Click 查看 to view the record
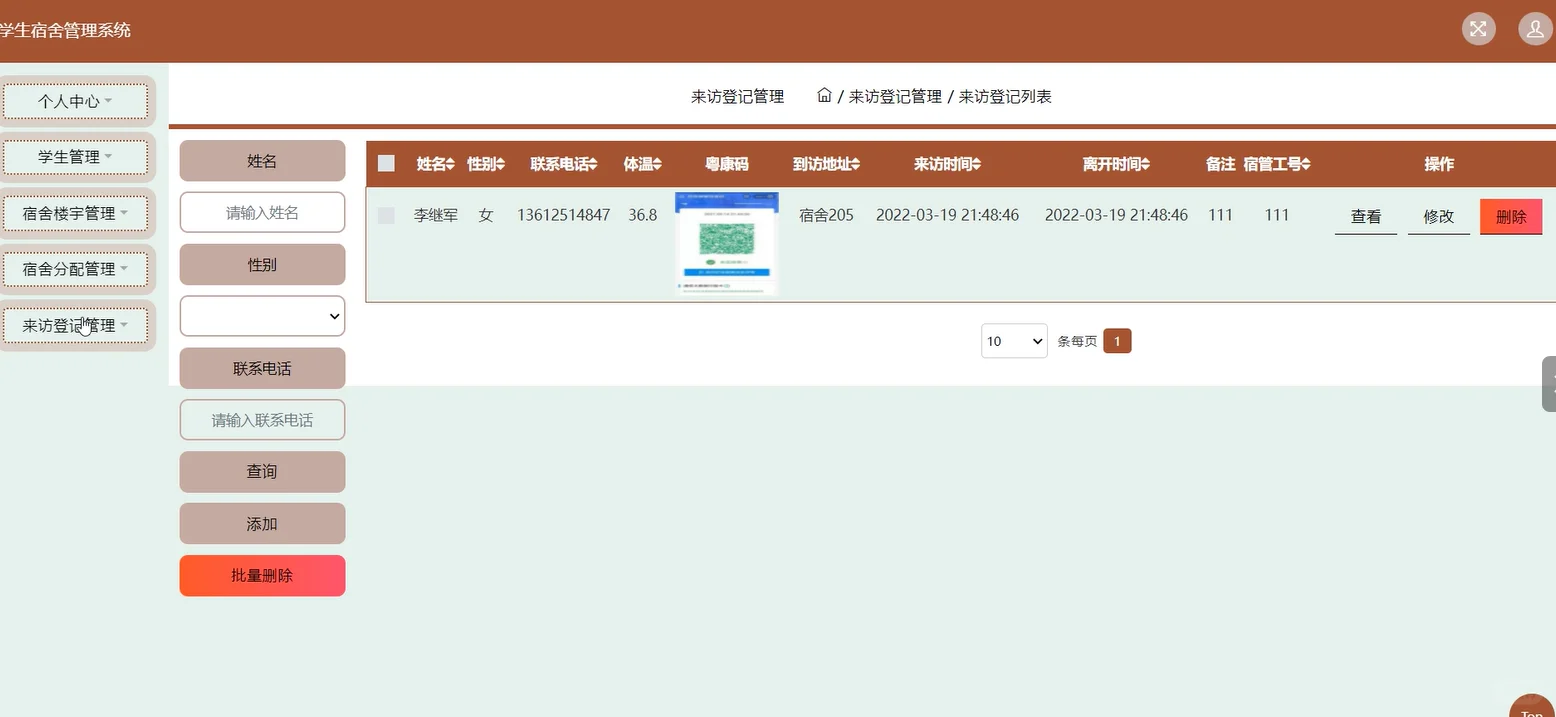The height and width of the screenshot is (717, 1556). (1364, 215)
